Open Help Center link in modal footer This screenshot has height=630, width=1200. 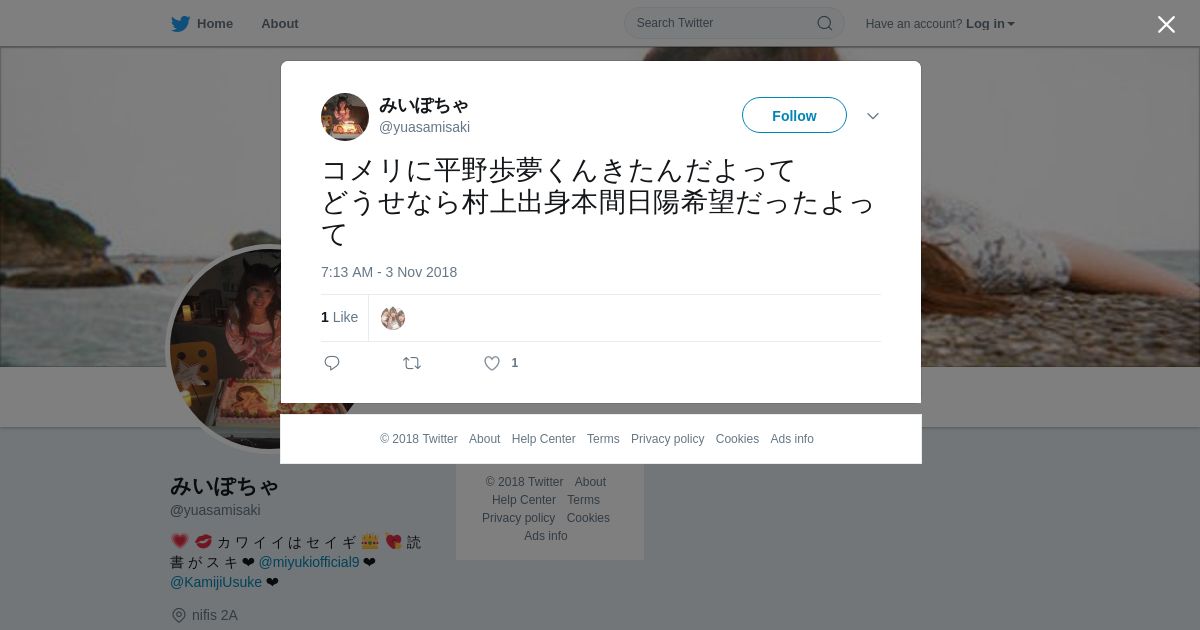coord(543,439)
